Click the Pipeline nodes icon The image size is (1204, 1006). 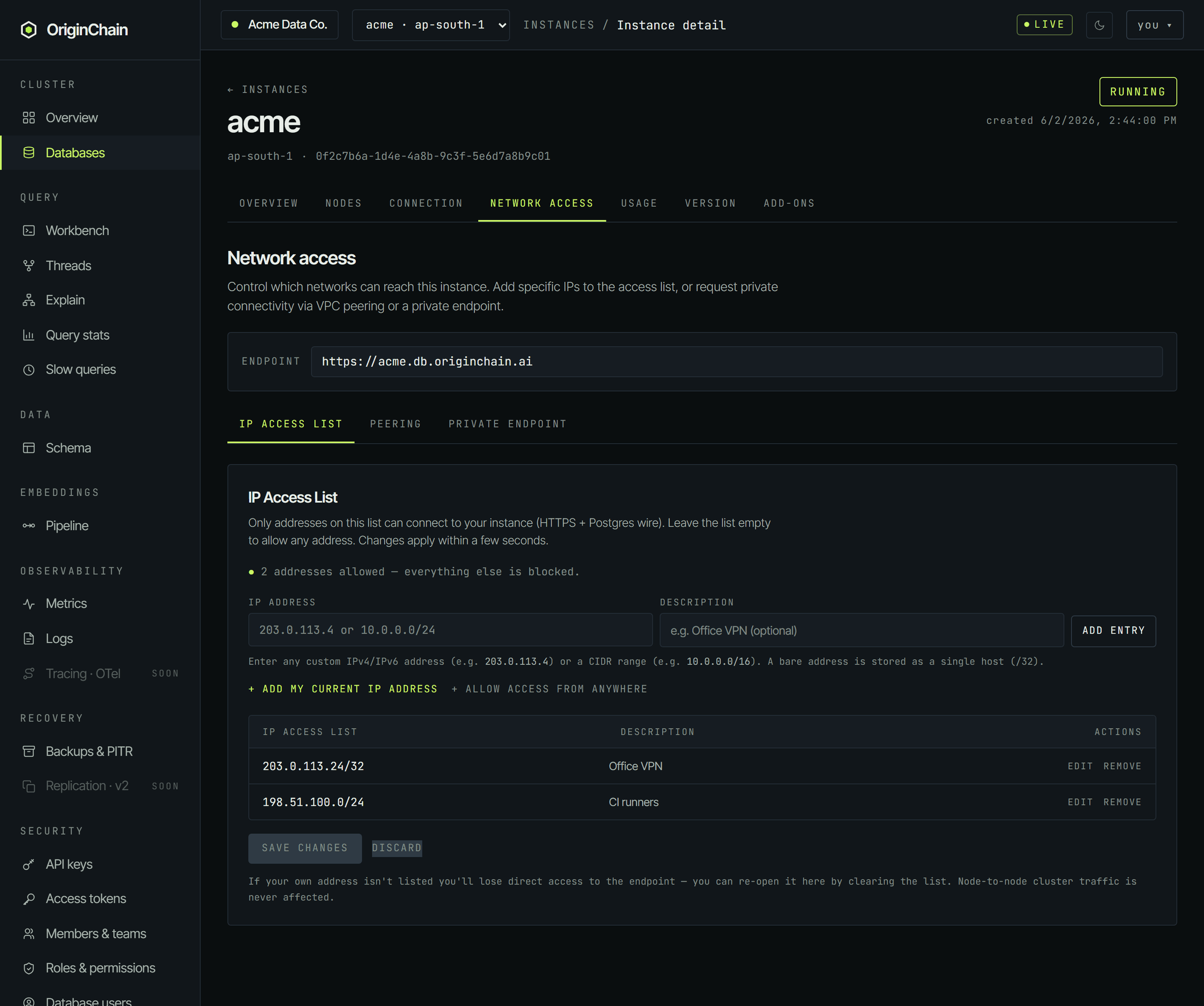click(x=28, y=526)
